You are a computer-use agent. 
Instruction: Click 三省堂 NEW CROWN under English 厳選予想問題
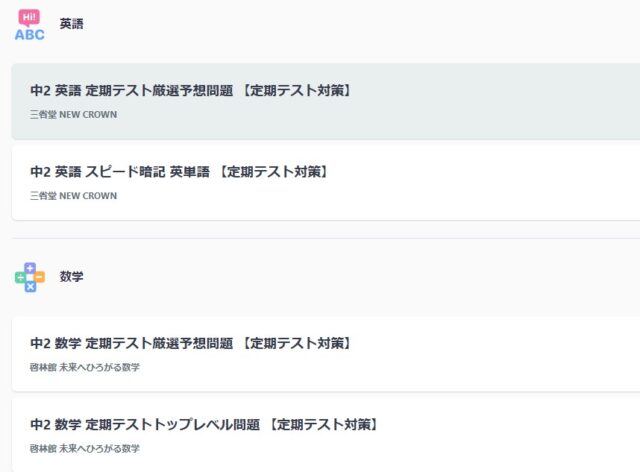click(x=73, y=115)
